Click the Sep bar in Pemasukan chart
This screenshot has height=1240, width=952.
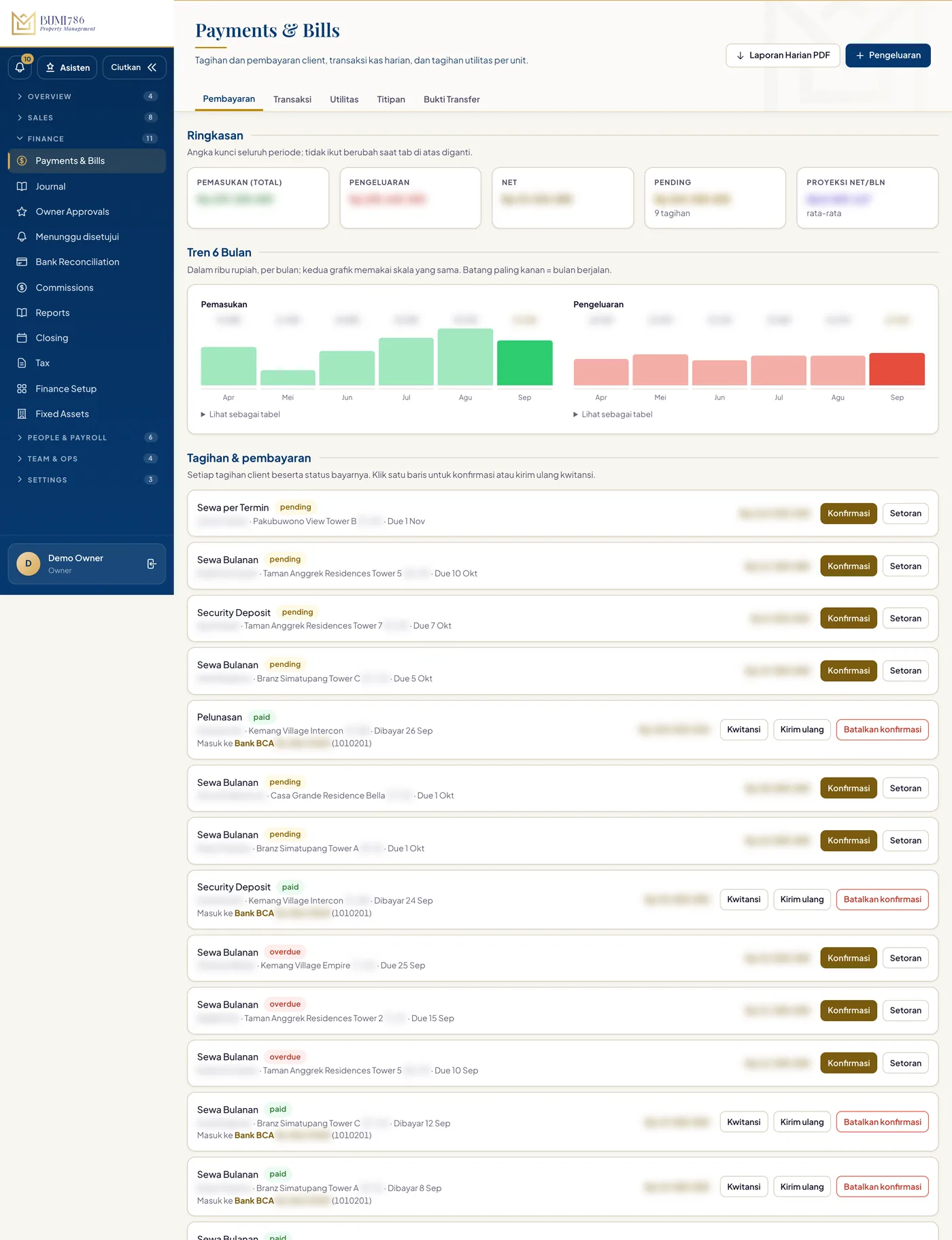click(524, 363)
